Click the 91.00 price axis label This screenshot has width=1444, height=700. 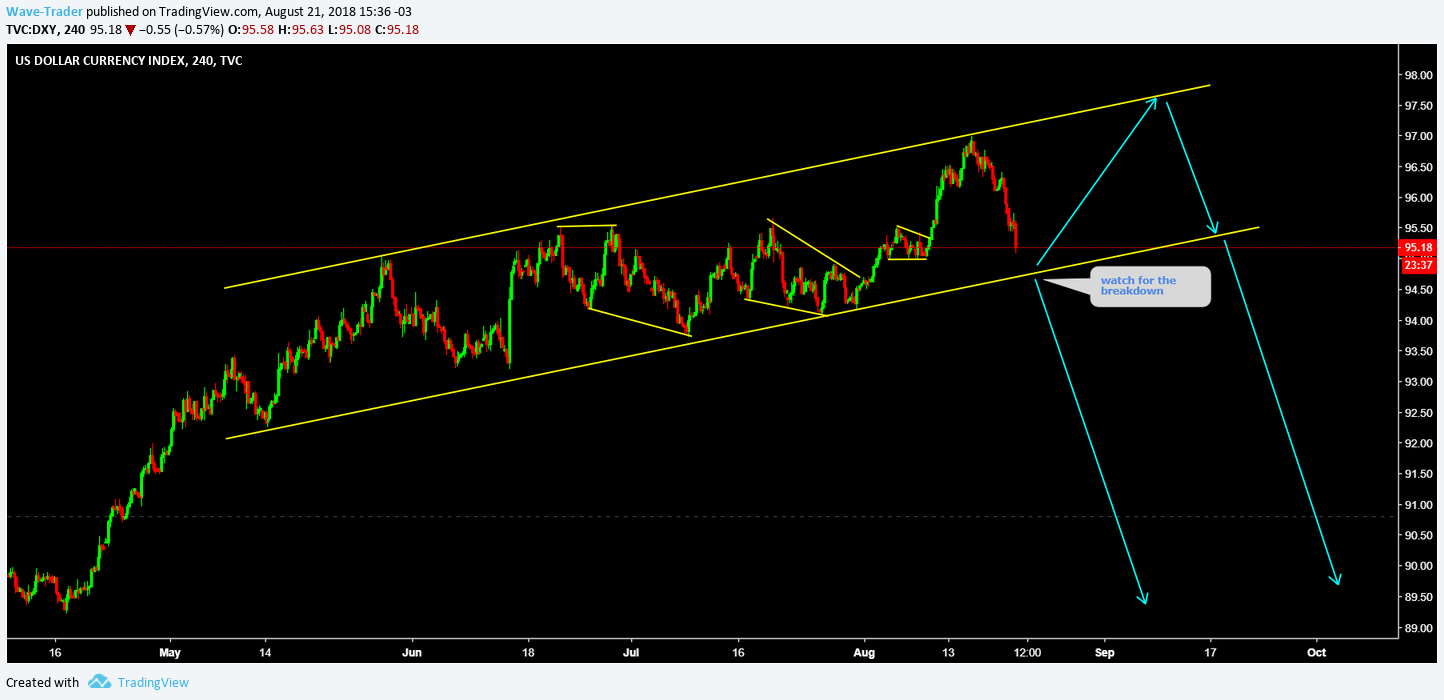coord(1417,505)
